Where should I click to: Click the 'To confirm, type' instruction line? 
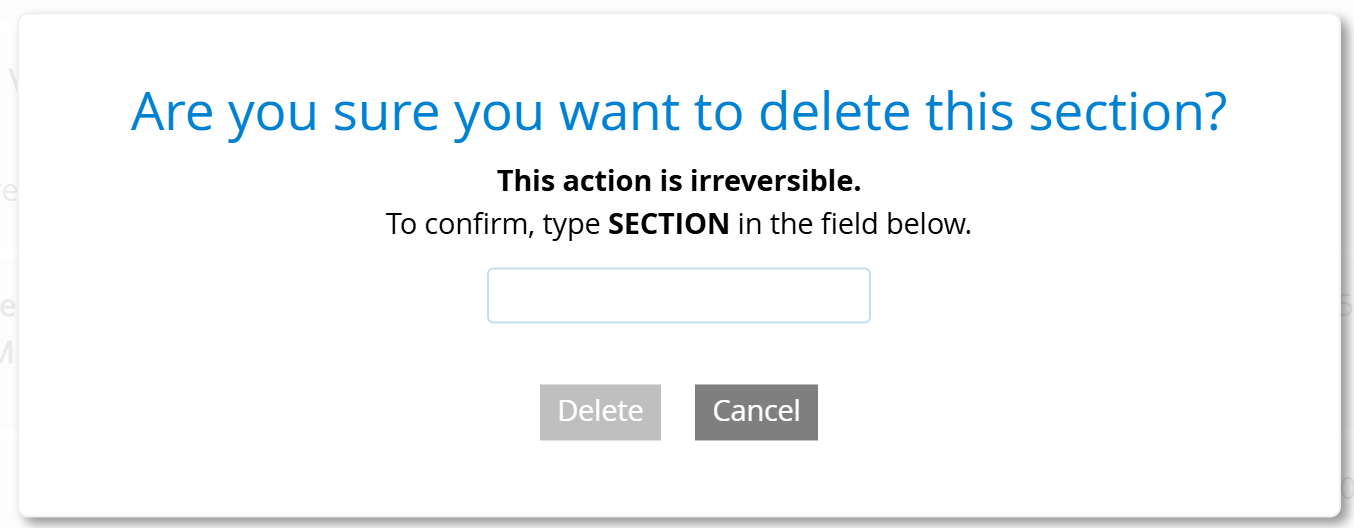coord(679,224)
